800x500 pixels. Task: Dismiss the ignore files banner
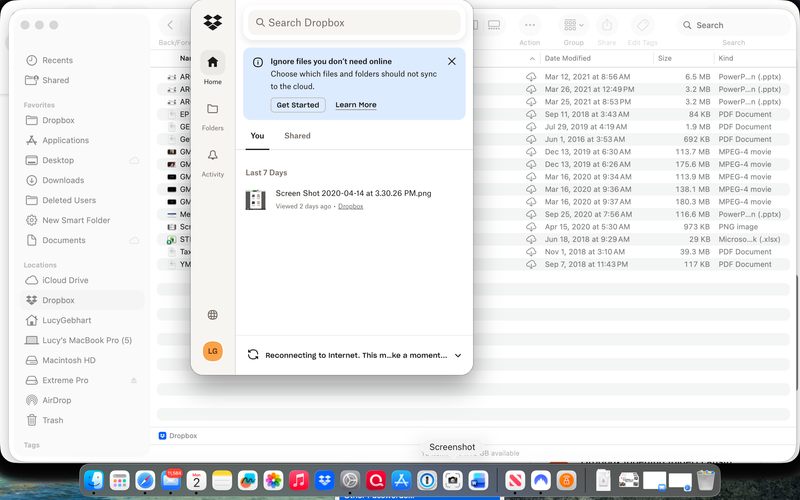(451, 62)
